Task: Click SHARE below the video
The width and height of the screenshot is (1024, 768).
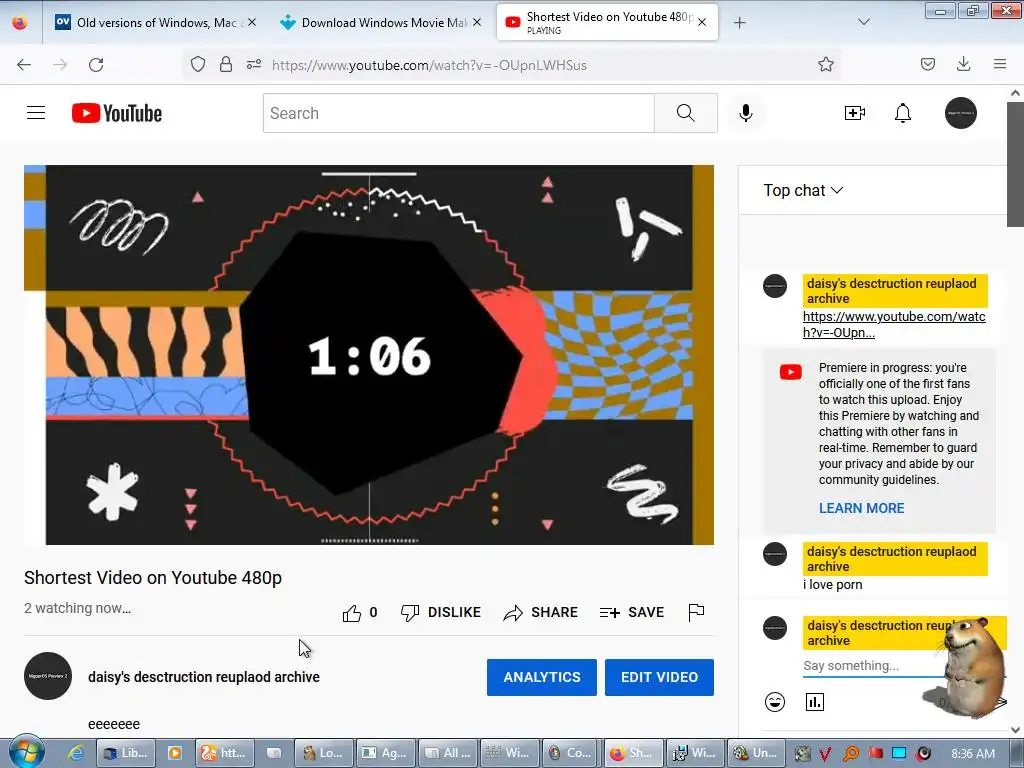Action: [x=541, y=613]
